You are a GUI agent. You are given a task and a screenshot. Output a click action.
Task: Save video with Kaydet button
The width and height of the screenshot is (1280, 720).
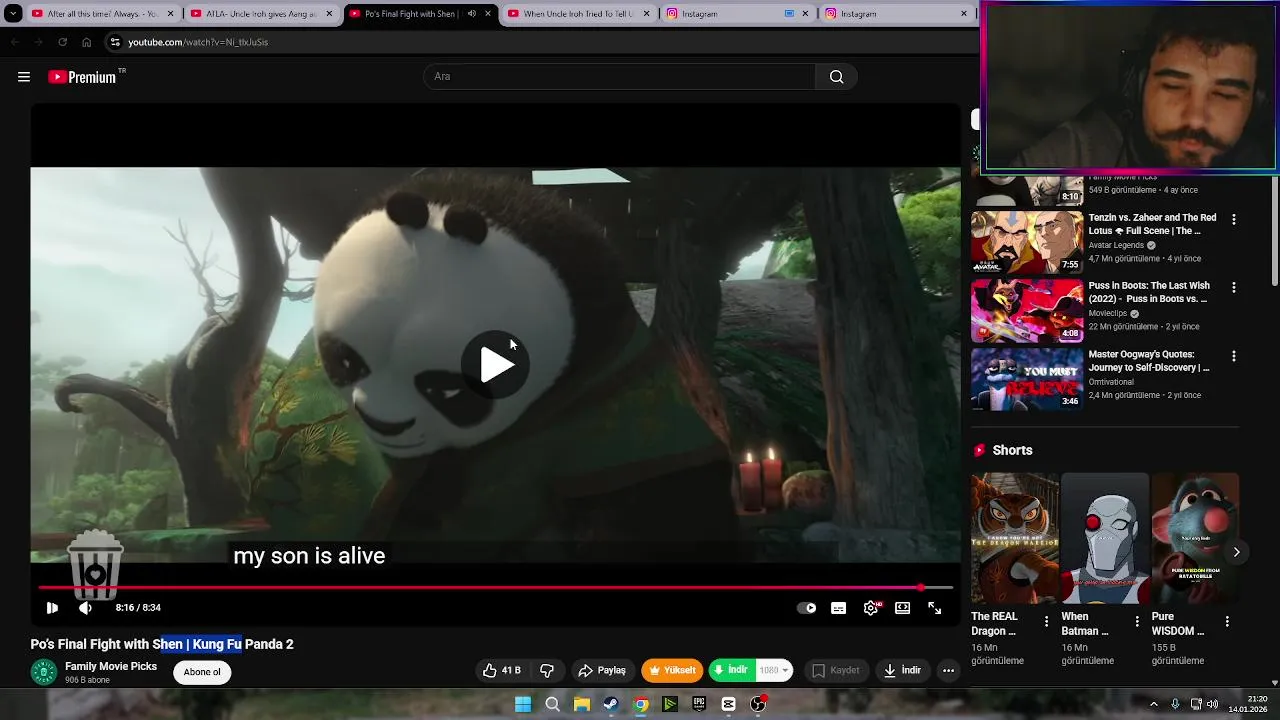pyautogui.click(x=836, y=670)
